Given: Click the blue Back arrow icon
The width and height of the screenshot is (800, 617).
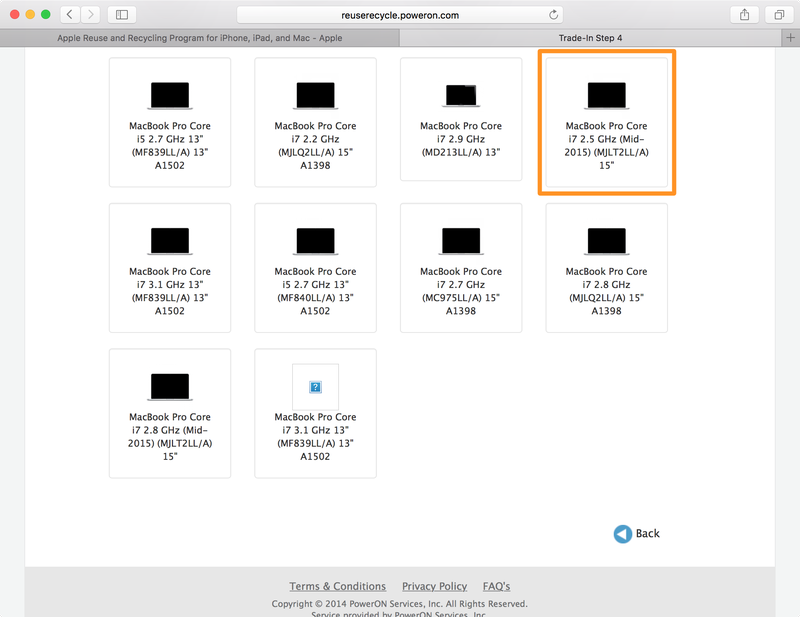Looking at the screenshot, I should tap(622, 534).
